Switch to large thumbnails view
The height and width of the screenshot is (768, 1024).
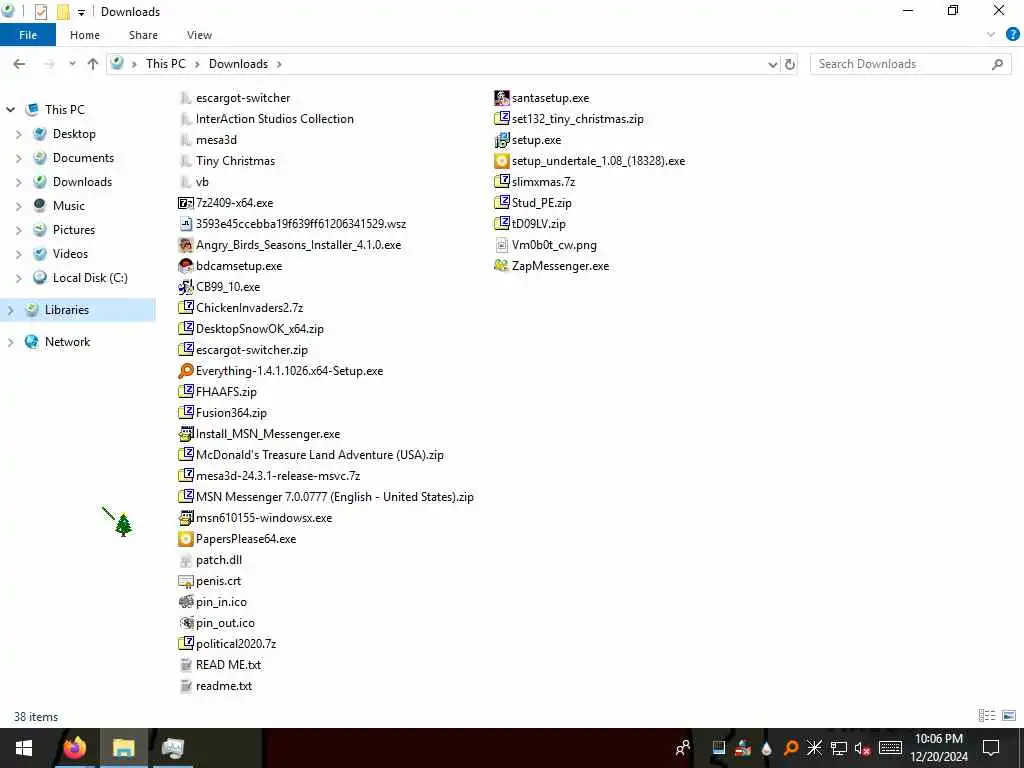click(x=1009, y=716)
